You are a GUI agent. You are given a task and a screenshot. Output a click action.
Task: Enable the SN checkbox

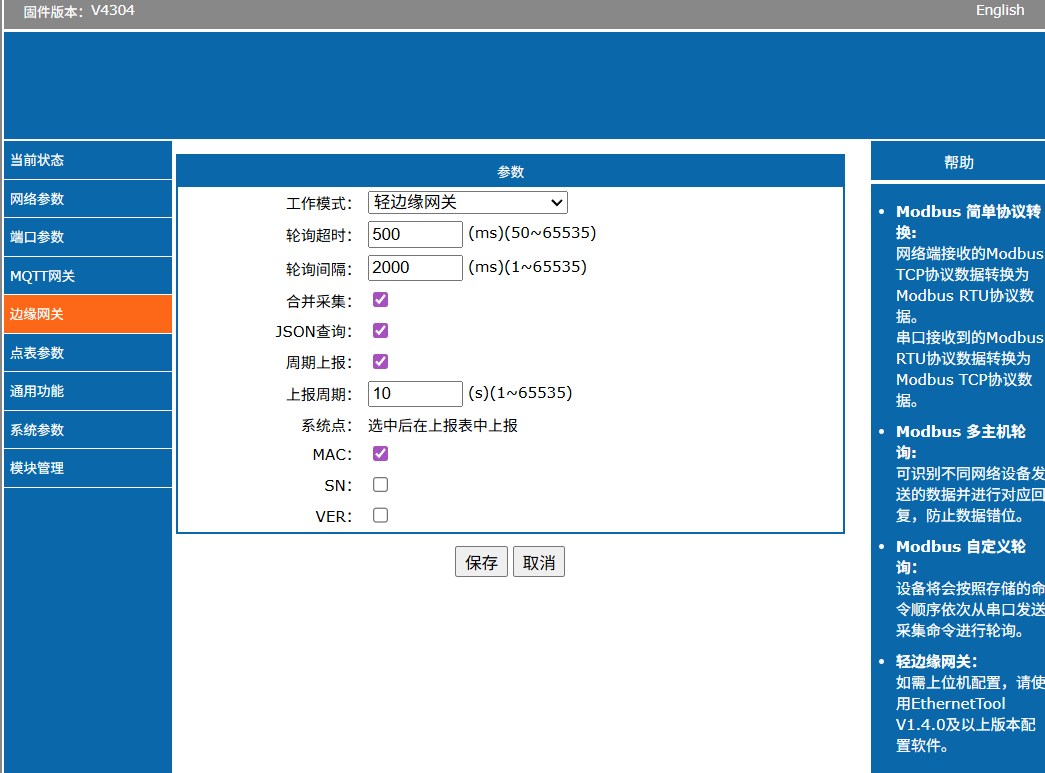coord(380,485)
